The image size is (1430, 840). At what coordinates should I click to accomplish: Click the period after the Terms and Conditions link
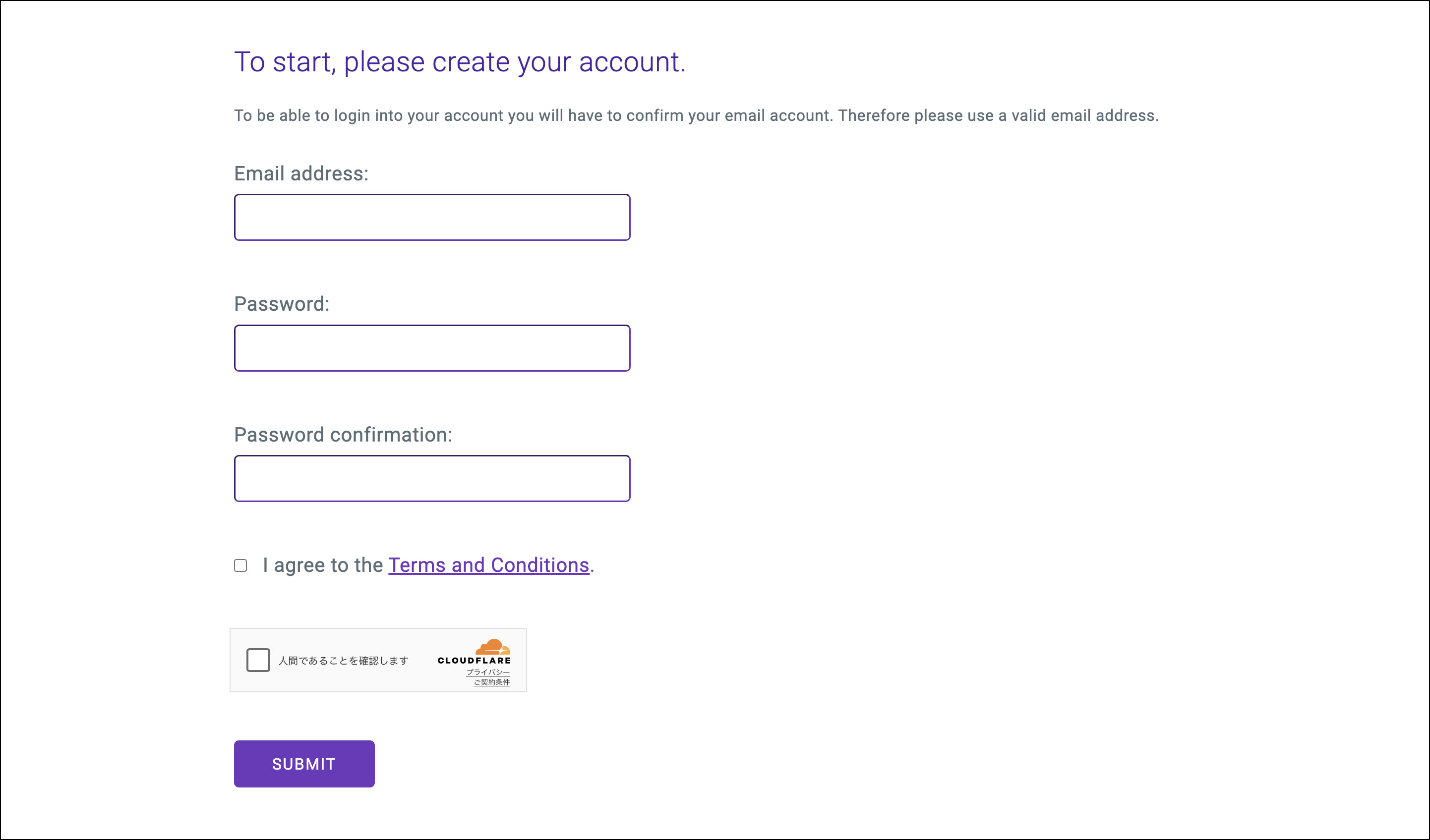point(592,570)
